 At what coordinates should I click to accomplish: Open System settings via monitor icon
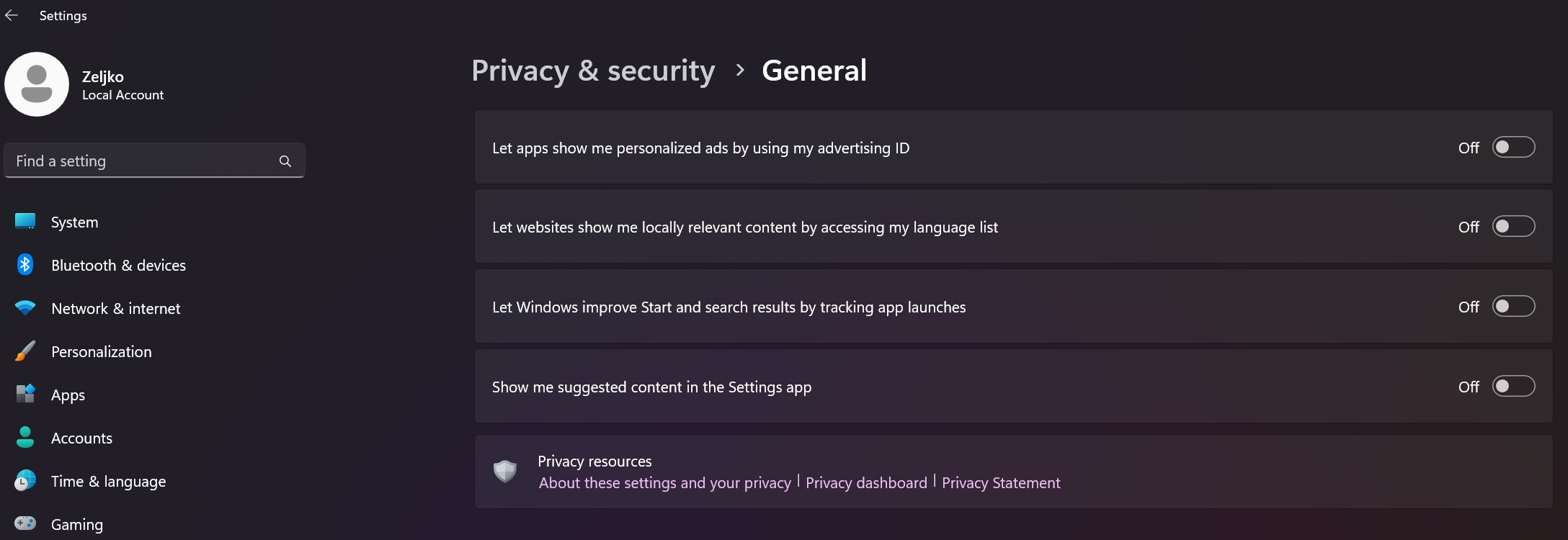point(25,221)
